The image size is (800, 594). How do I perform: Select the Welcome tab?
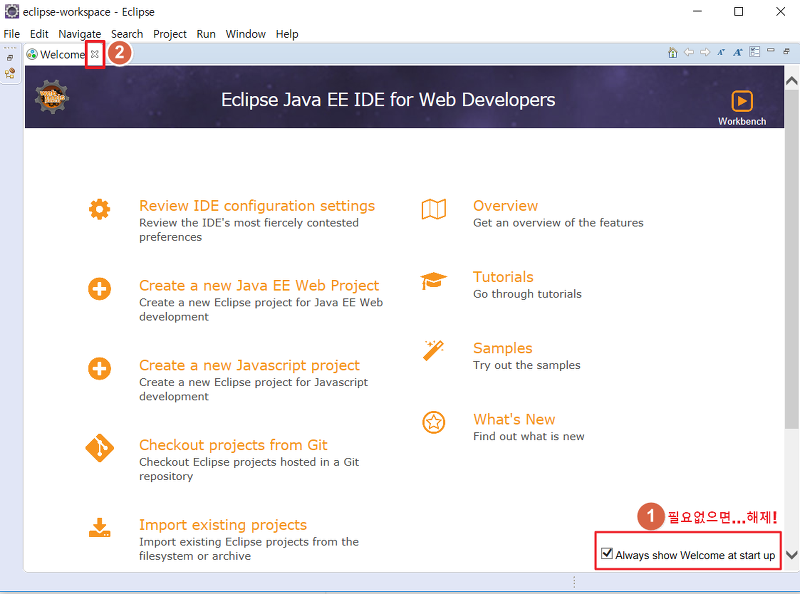pyautogui.click(x=62, y=54)
